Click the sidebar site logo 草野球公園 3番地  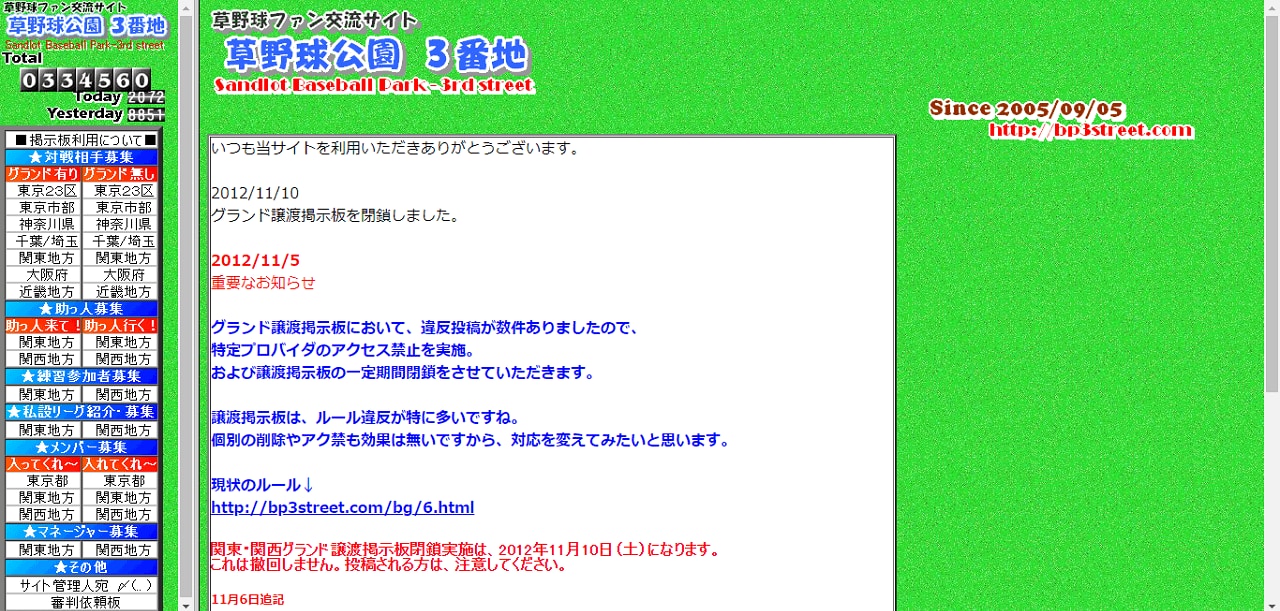[86, 27]
